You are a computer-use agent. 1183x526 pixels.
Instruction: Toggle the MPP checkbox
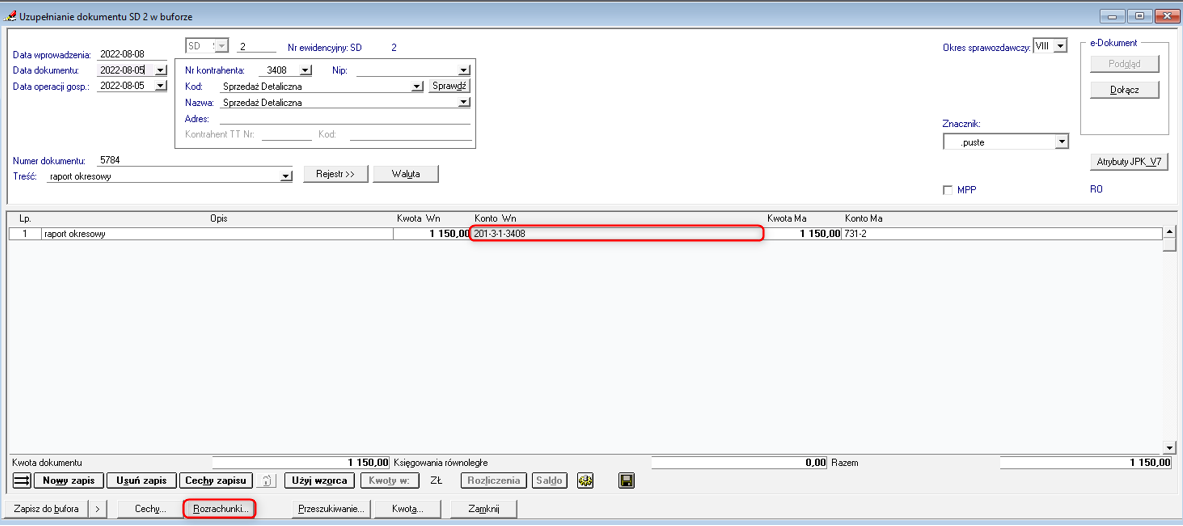[948, 190]
